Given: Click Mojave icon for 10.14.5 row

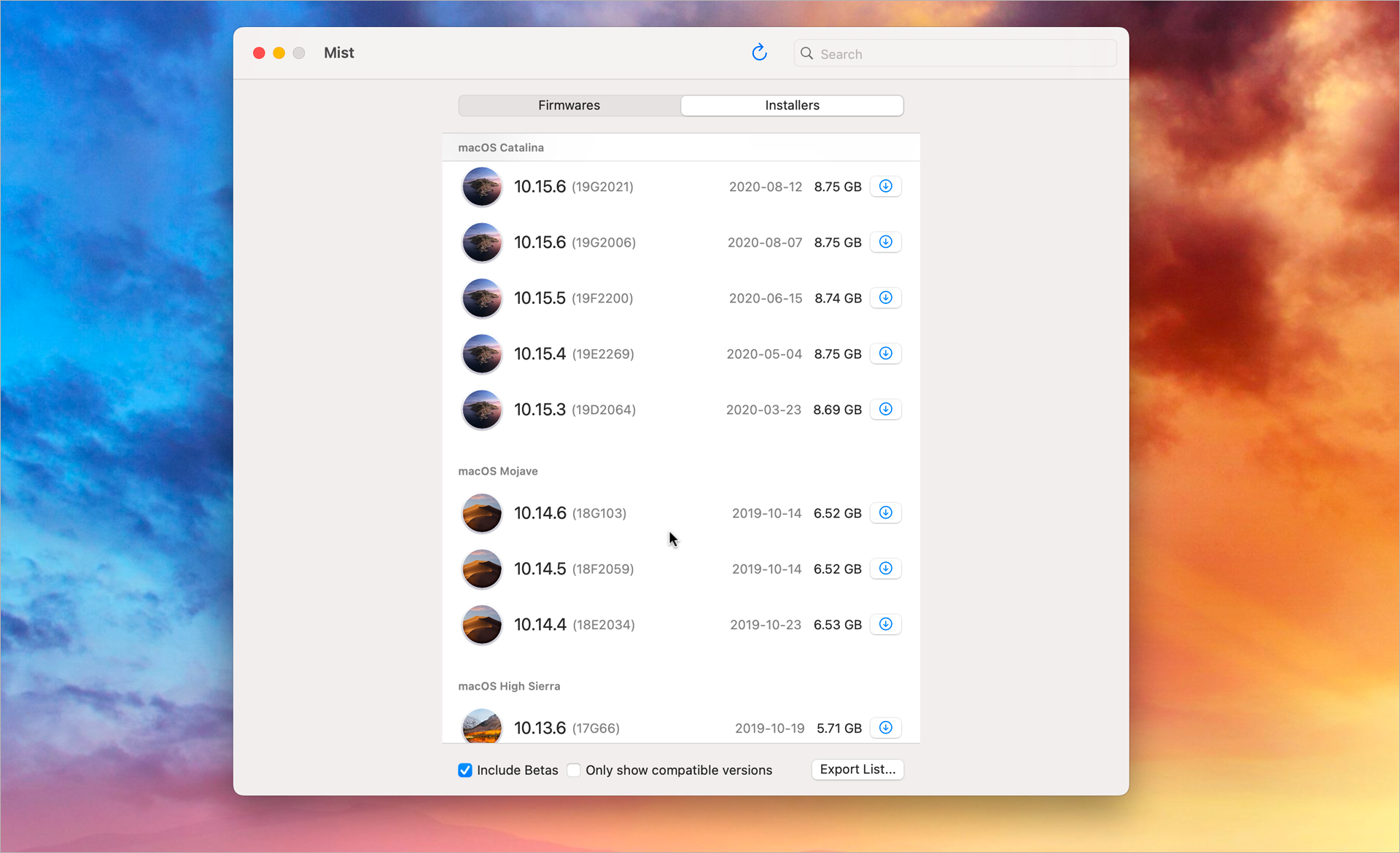Looking at the screenshot, I should (482, 569).
